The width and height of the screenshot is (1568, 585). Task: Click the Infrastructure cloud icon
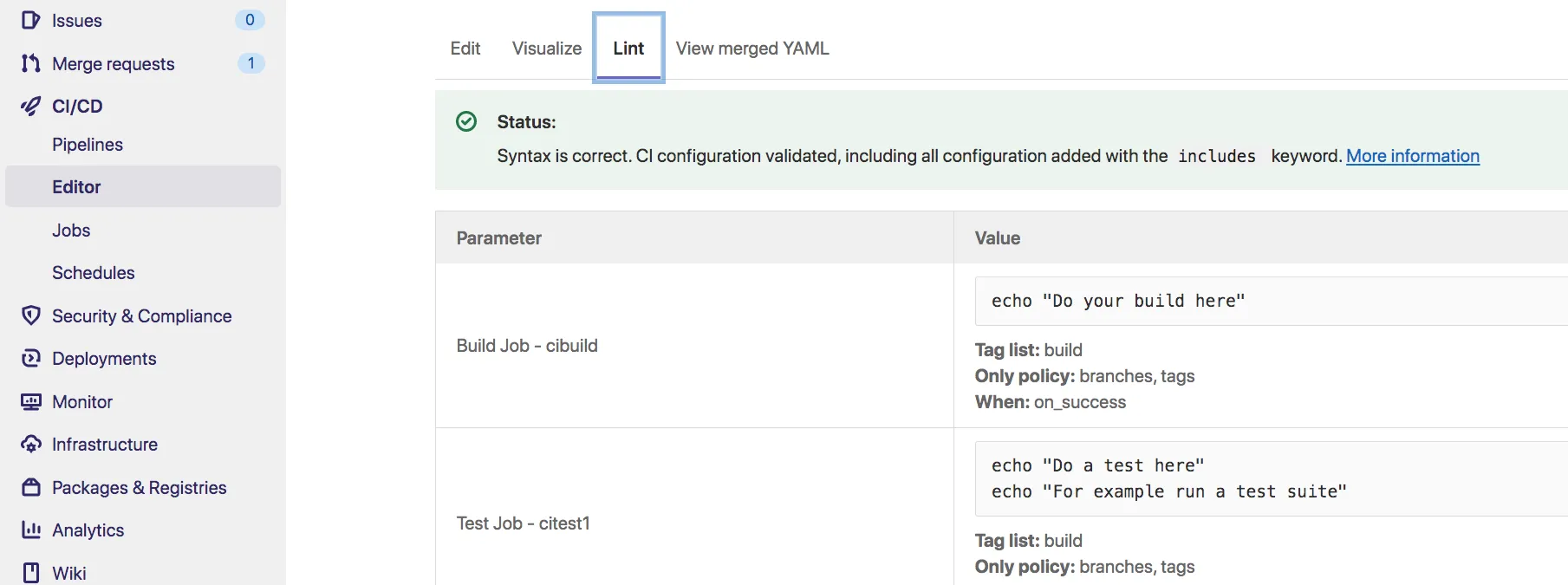(31, 444)
